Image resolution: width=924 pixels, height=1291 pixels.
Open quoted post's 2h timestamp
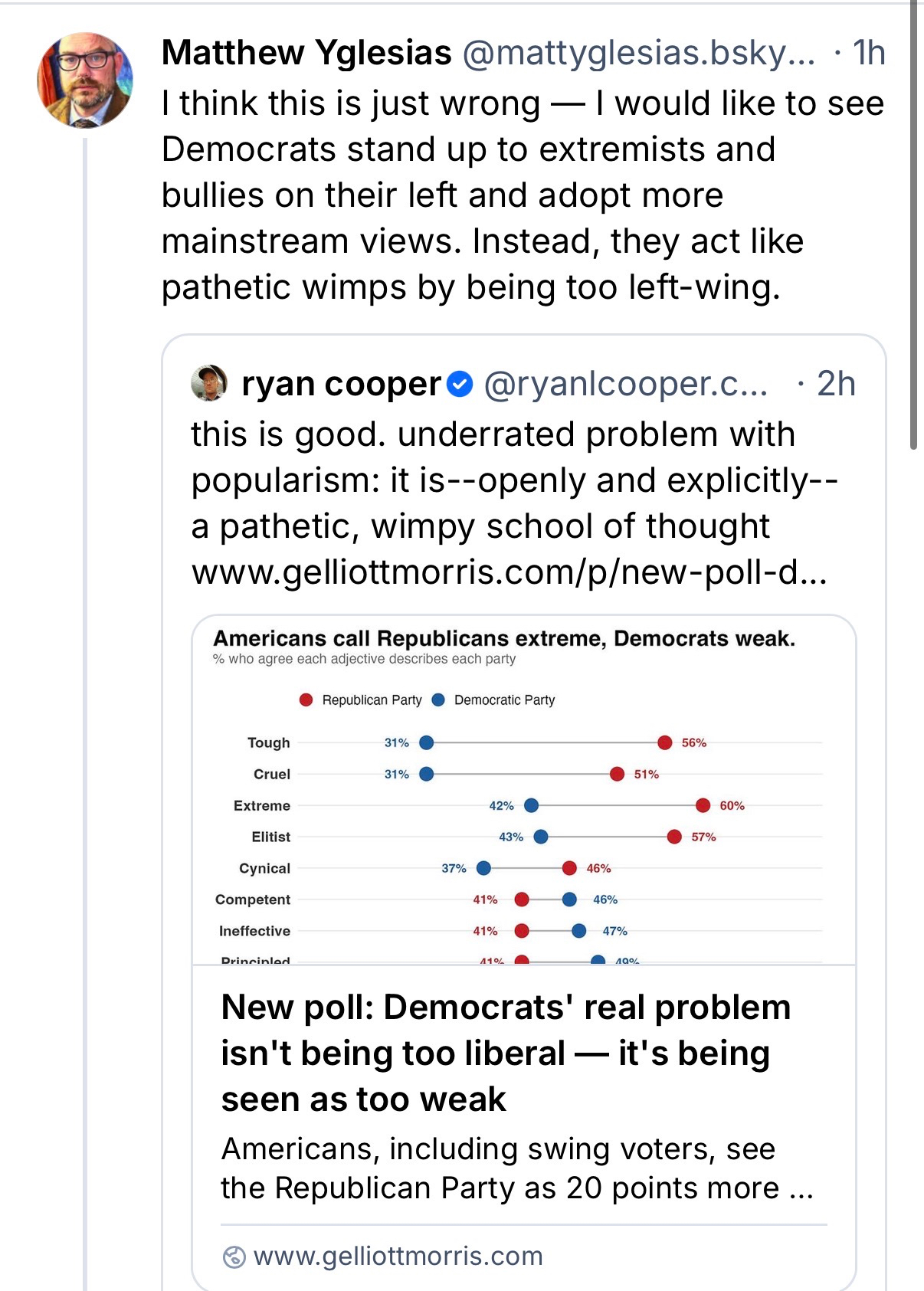tap(835, 384)
